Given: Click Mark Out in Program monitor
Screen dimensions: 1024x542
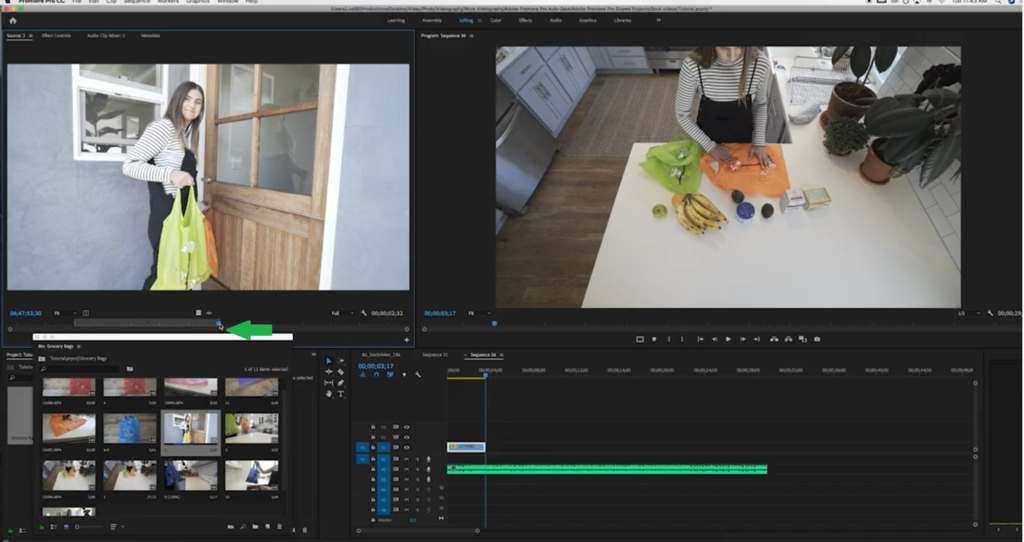Looking at the screenshot, I should pyautogui.click(x=682, y=340).
